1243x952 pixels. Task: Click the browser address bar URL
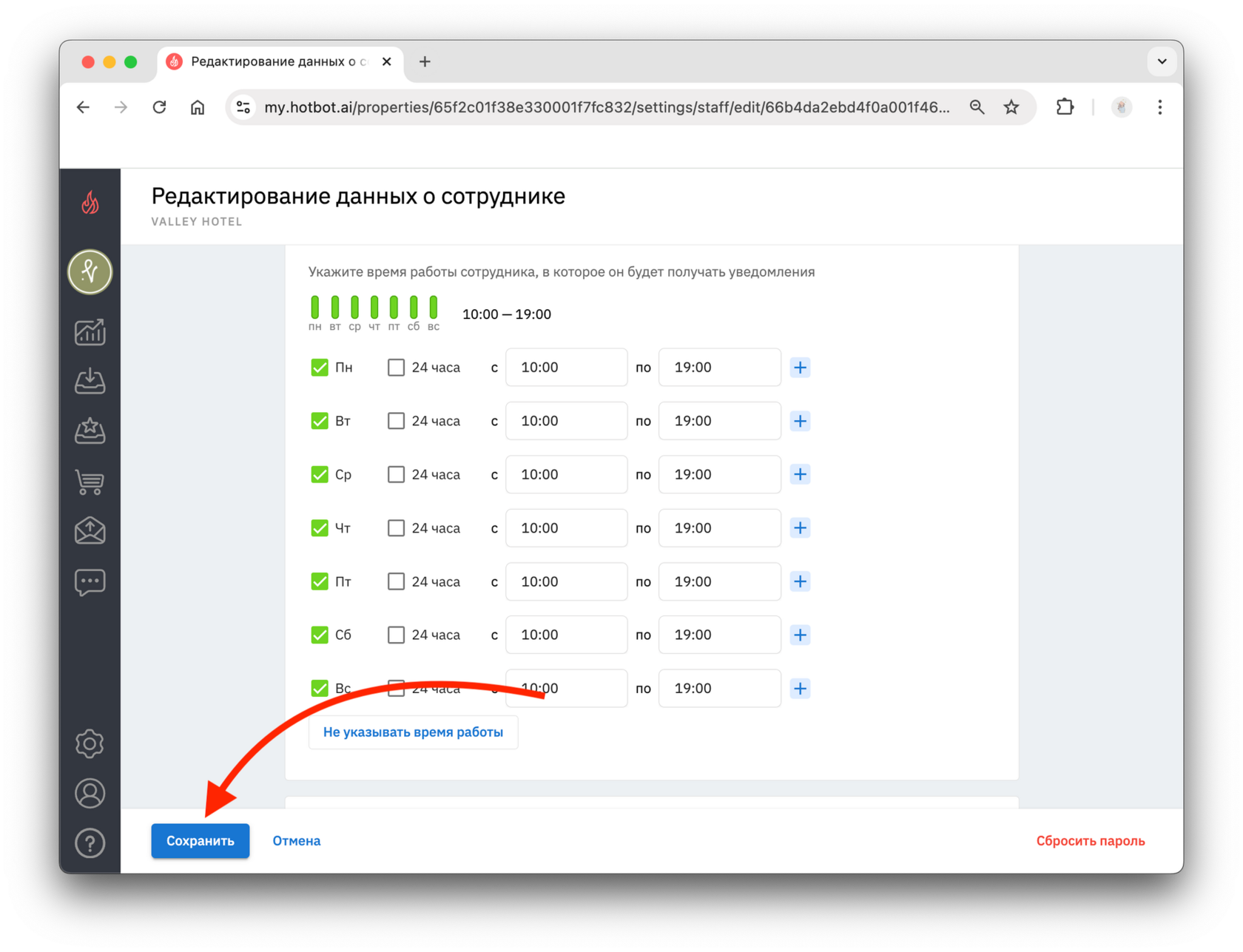pyautogui.click(x=607, y=107)
